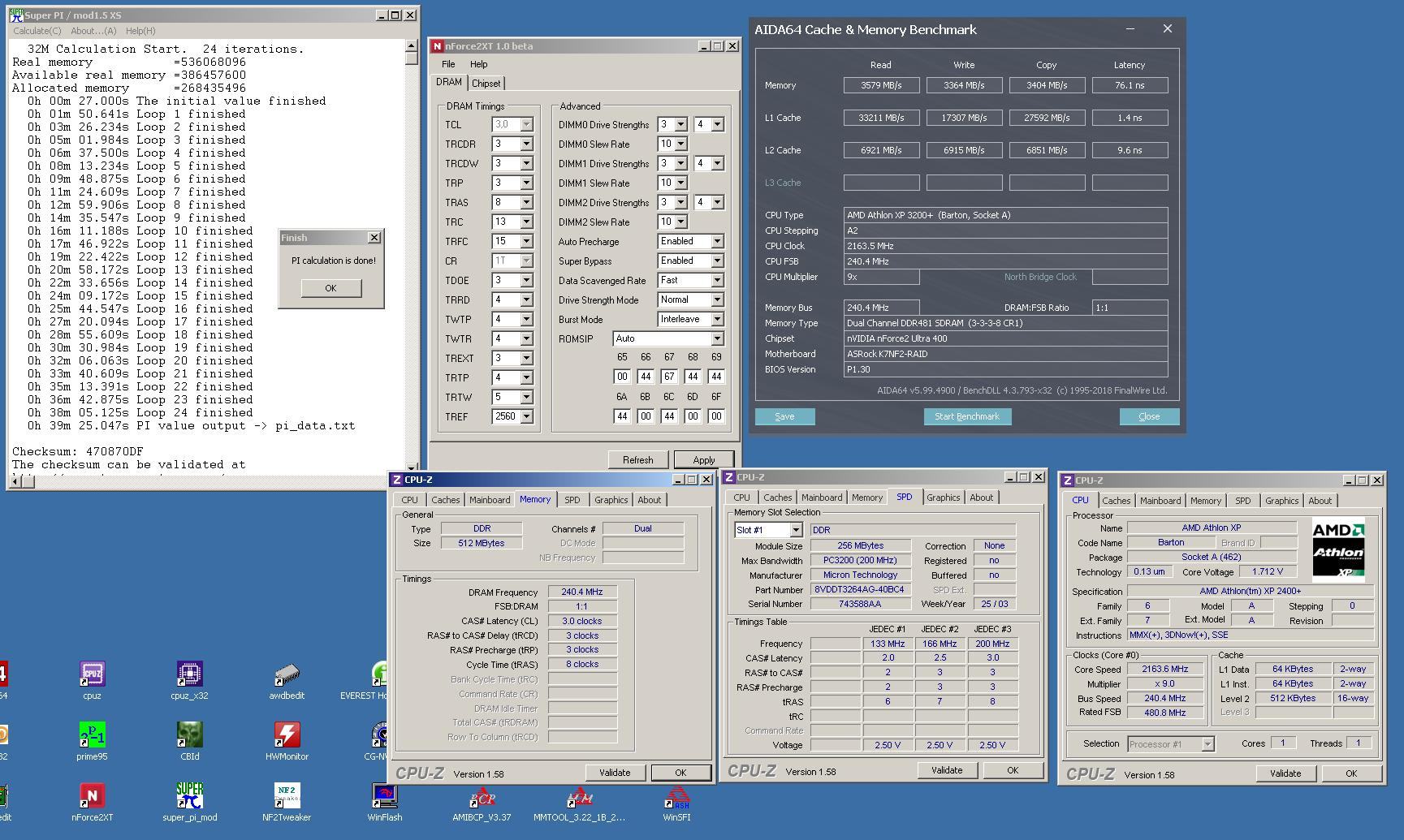Switch to the Chipset tab in nForce2XT
Screen dimensions: 1404x840
click(486, 84)
